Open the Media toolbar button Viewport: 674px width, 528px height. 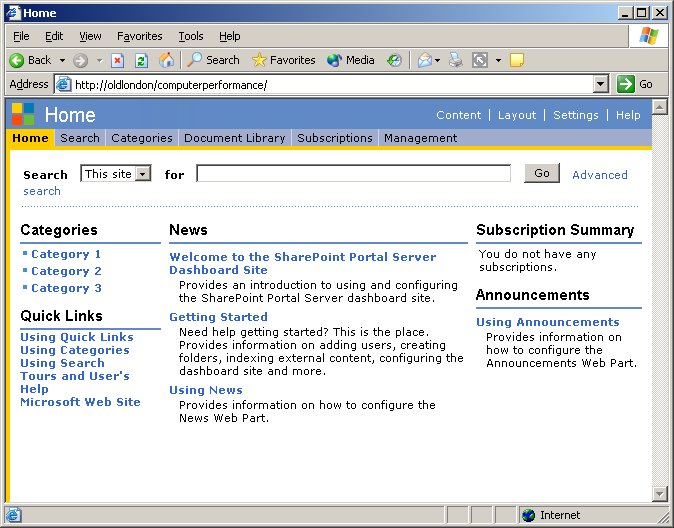351,60
